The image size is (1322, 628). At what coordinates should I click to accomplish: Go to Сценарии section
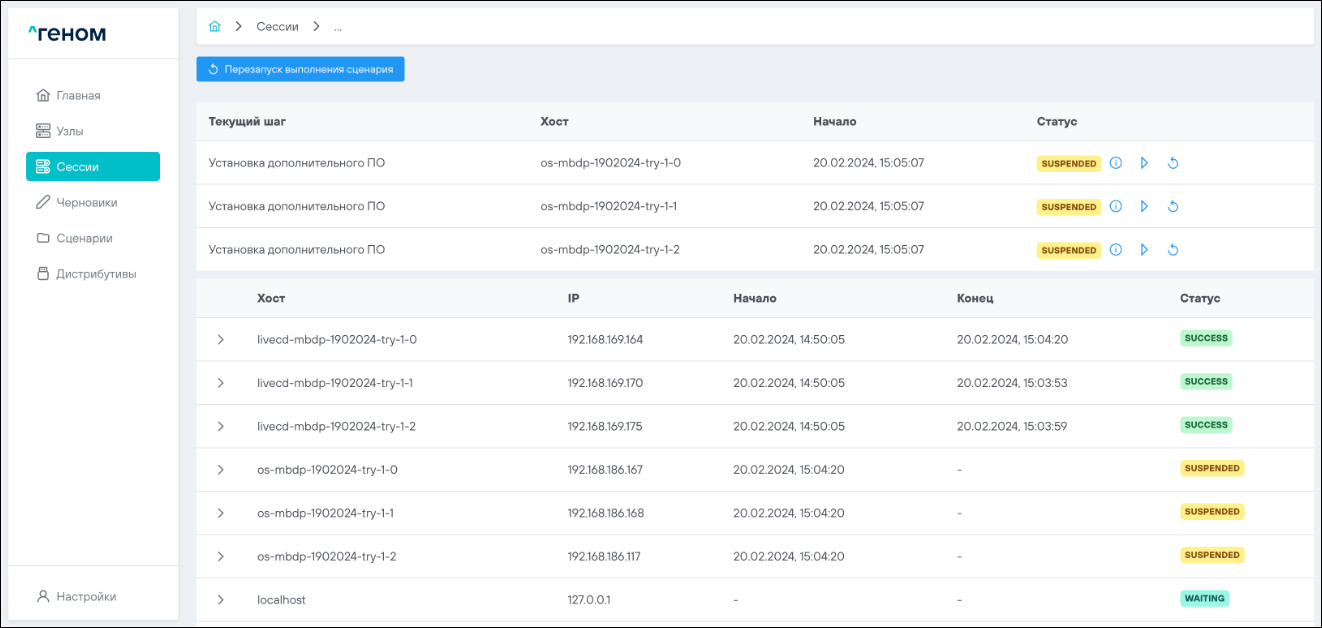84,238
